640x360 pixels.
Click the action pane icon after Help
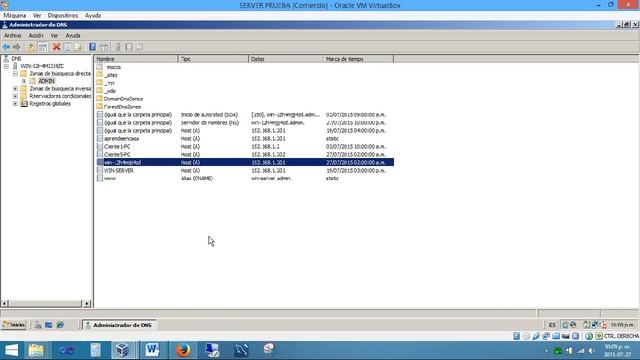coord(104,47)
